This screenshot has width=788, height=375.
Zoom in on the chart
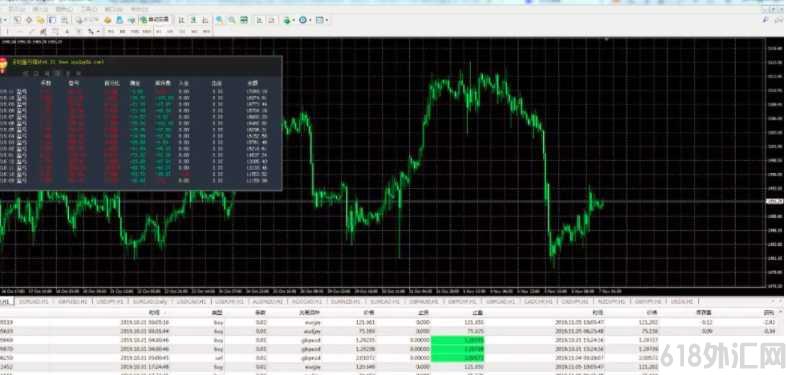coord(219,20)
